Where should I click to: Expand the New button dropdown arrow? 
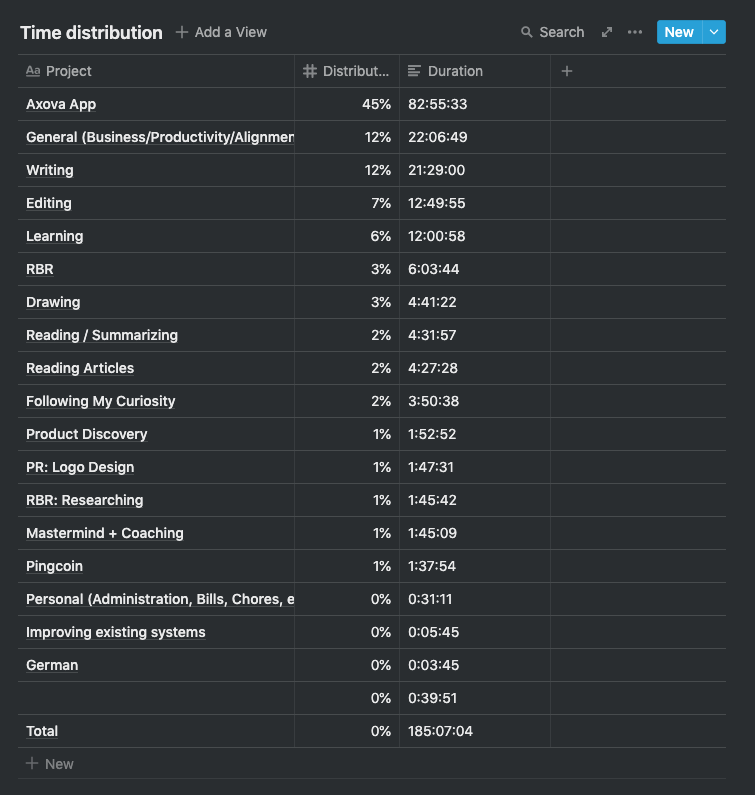pos(714,32)
